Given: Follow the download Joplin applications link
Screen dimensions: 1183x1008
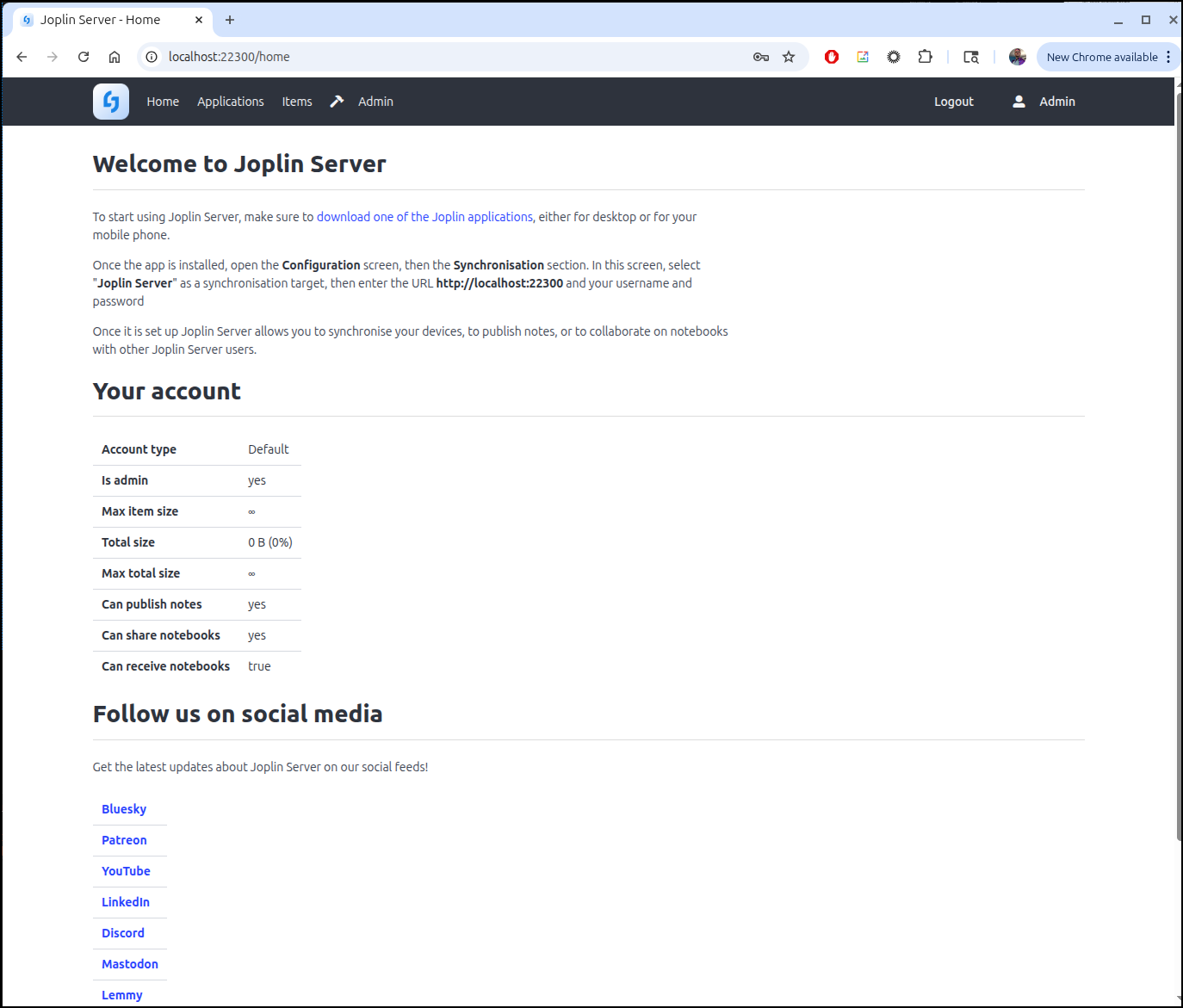Looking at the screenshot, I should [x=424, y=217].
